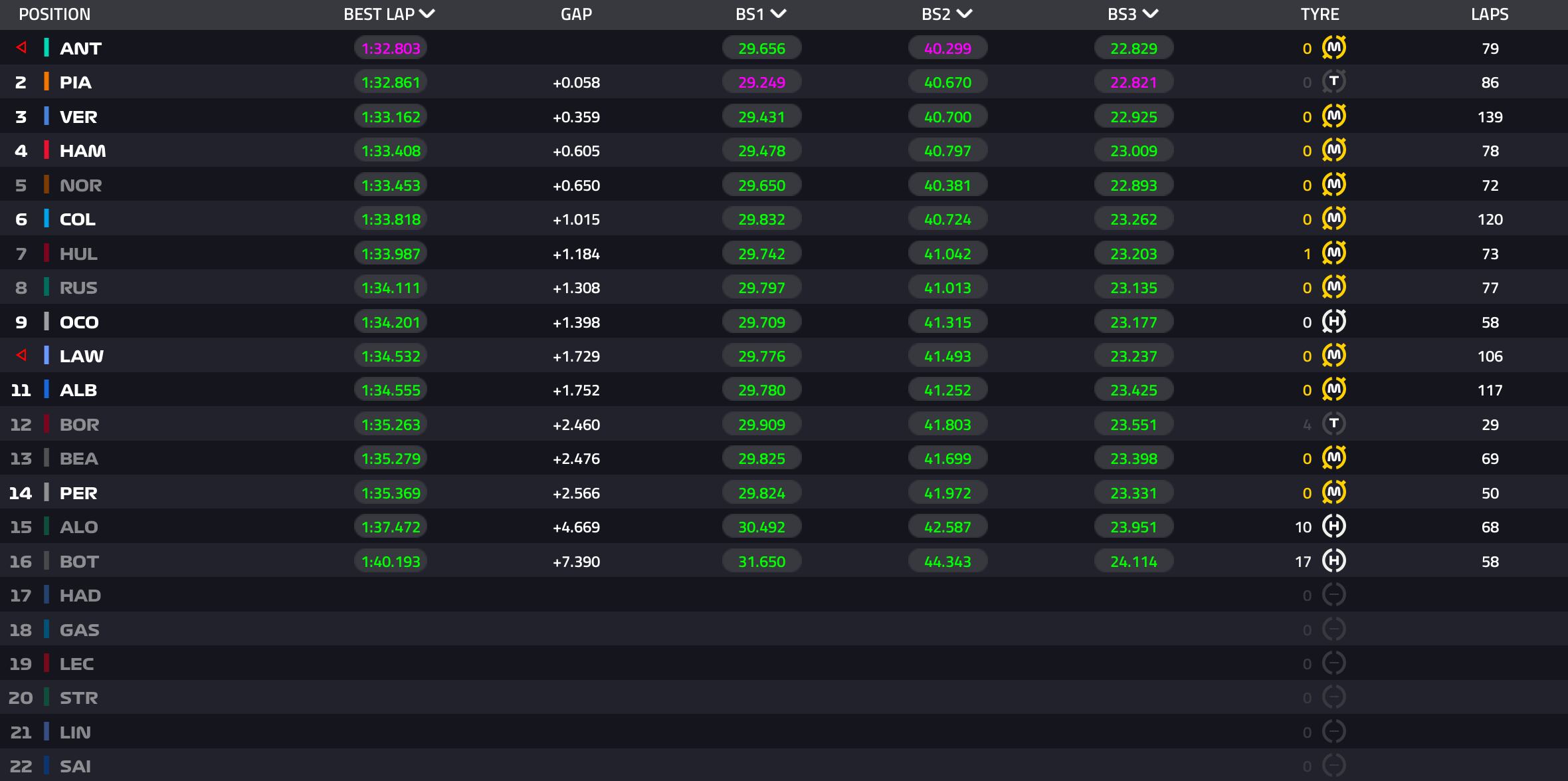Select driver HAM name
The height and width of the screenshot is (781, 1568).
point(82,151)
